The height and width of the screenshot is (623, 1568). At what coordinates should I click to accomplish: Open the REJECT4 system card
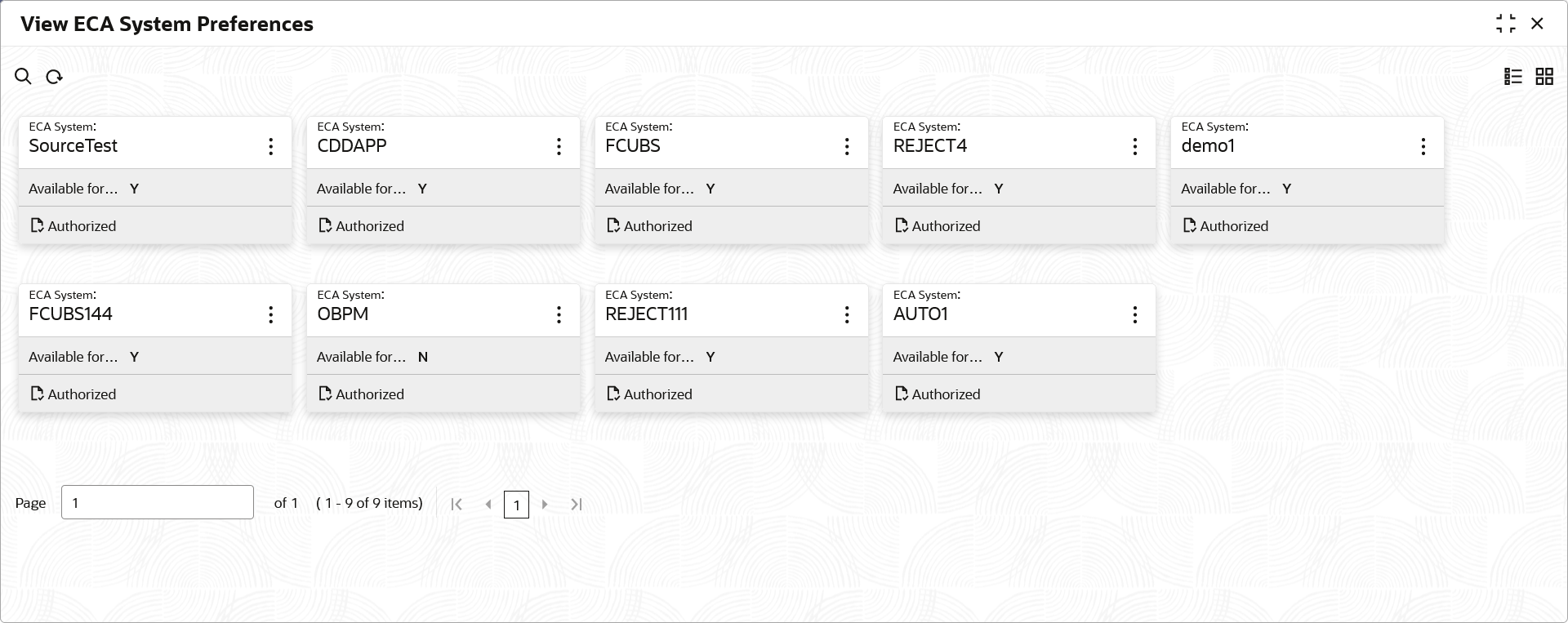(929, 146)
